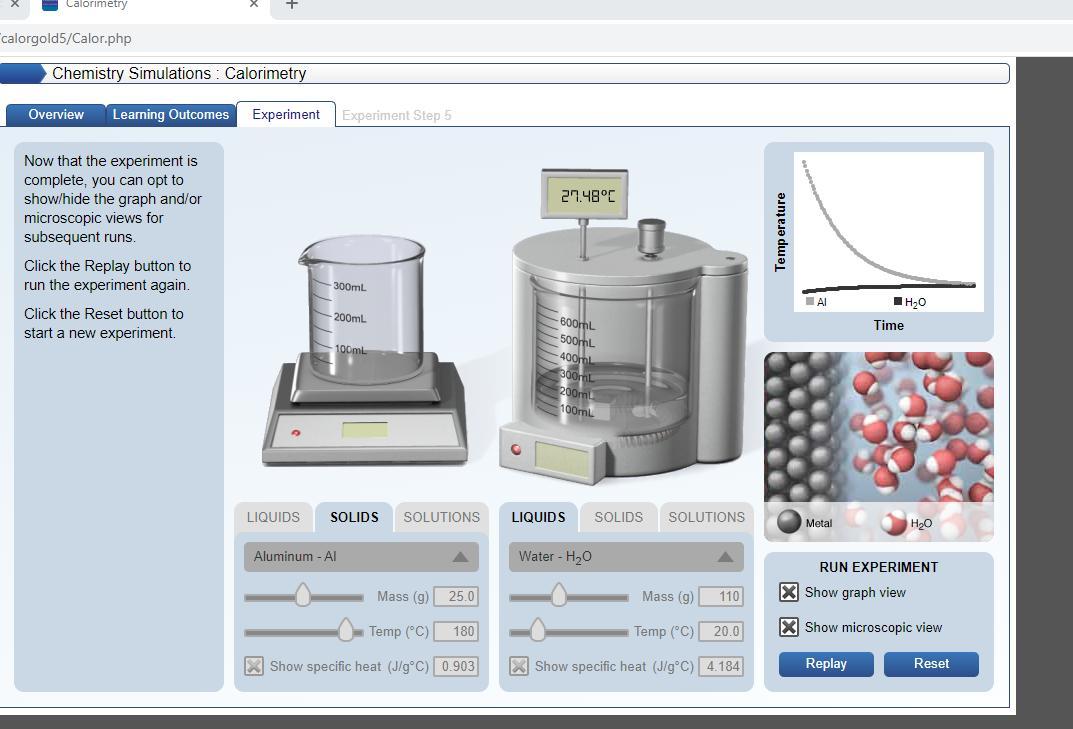Click the Aluminum mass field showing 25.0

456,596
